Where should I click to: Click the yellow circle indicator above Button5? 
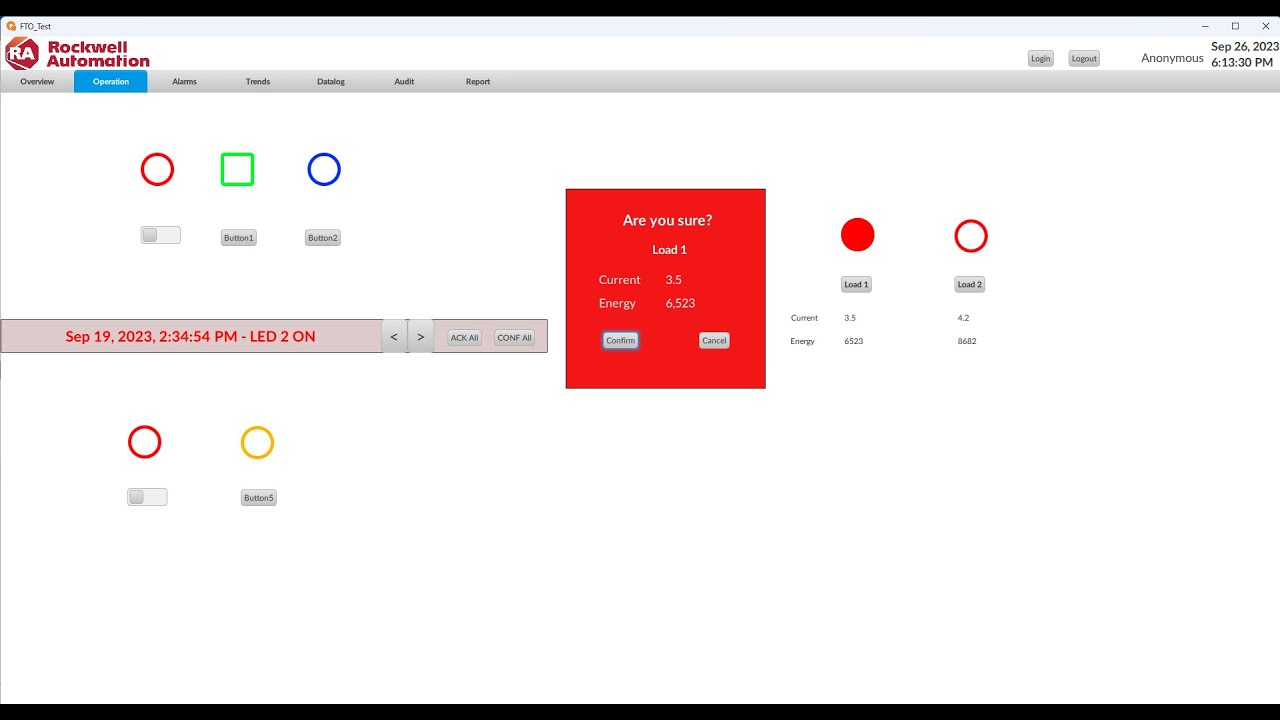coord(257,442)
